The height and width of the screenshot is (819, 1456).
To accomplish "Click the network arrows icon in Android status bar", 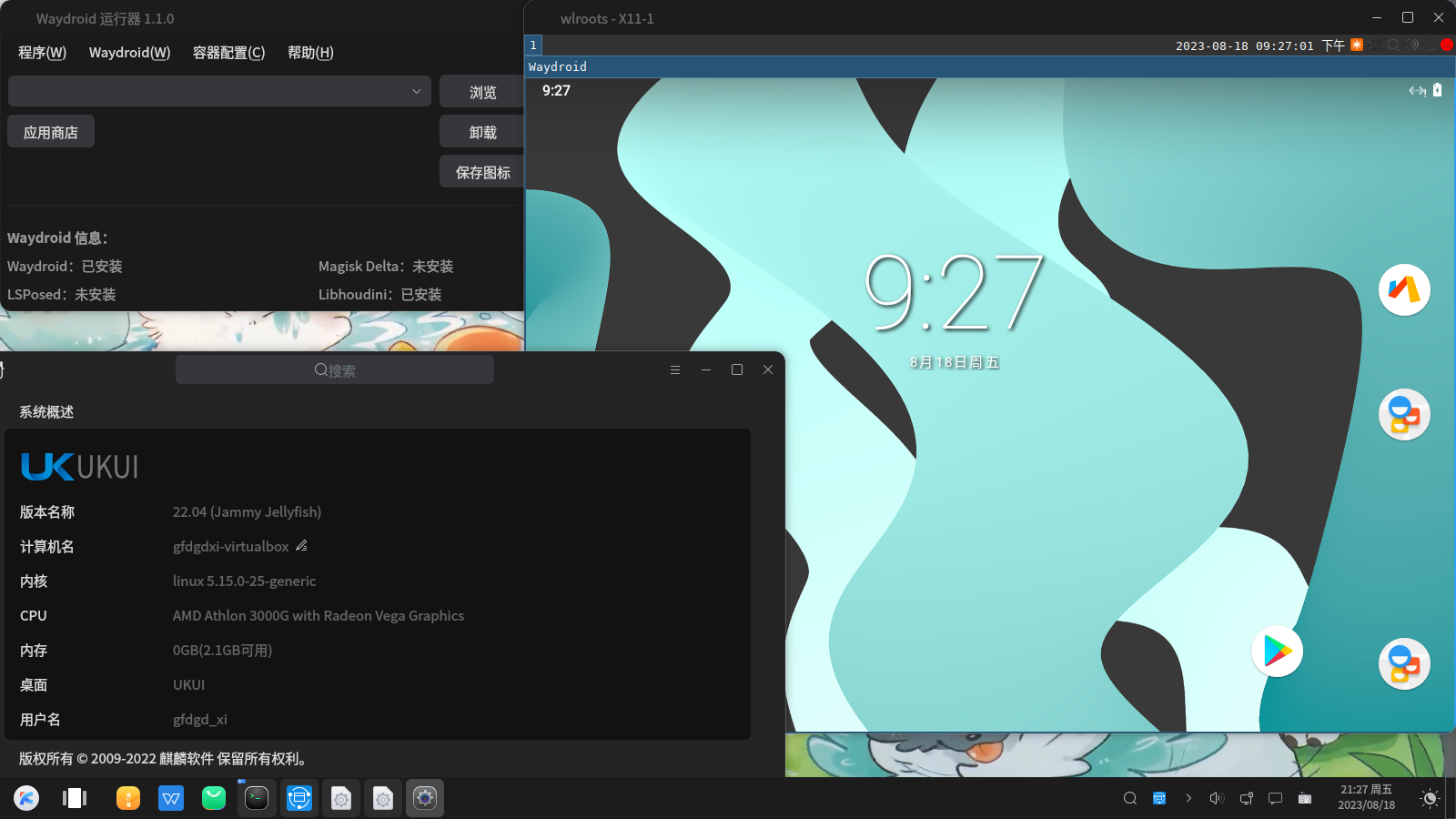I will click(x=1417, y=90).
